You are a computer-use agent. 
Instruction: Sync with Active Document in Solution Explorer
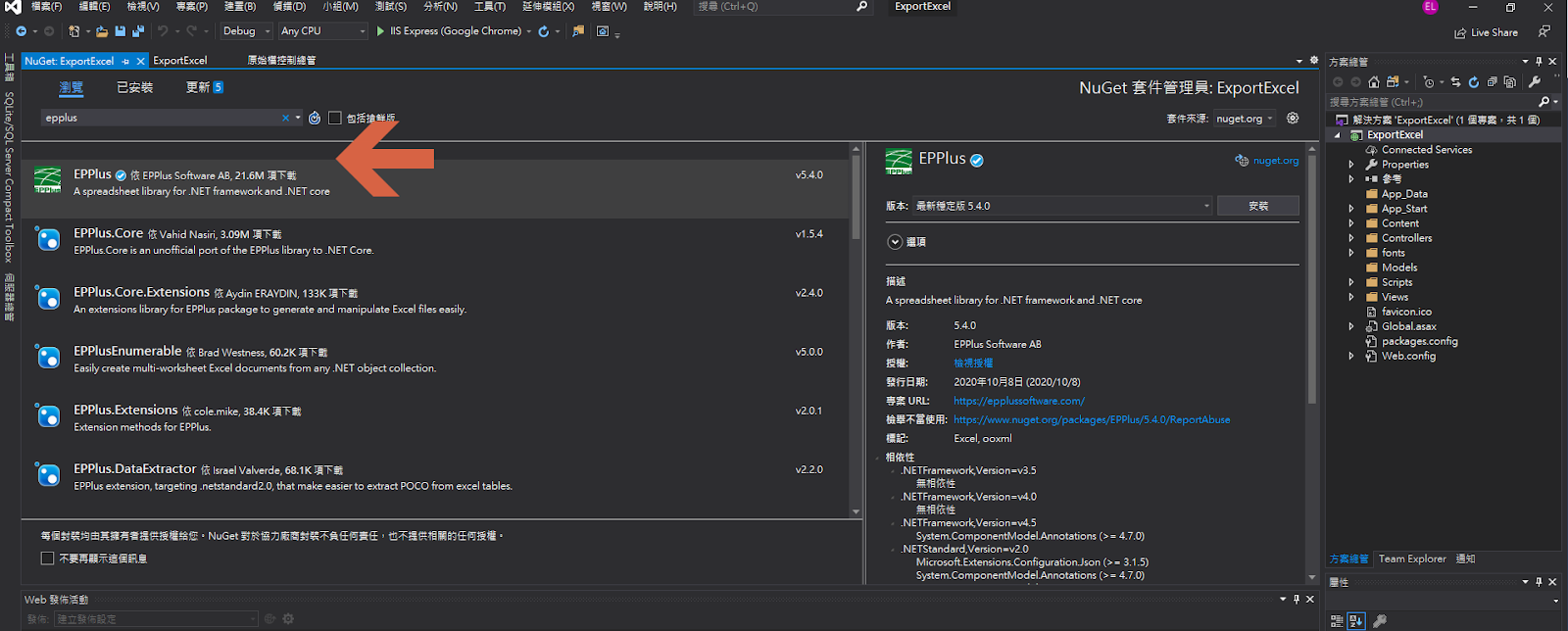point(1455,82)
